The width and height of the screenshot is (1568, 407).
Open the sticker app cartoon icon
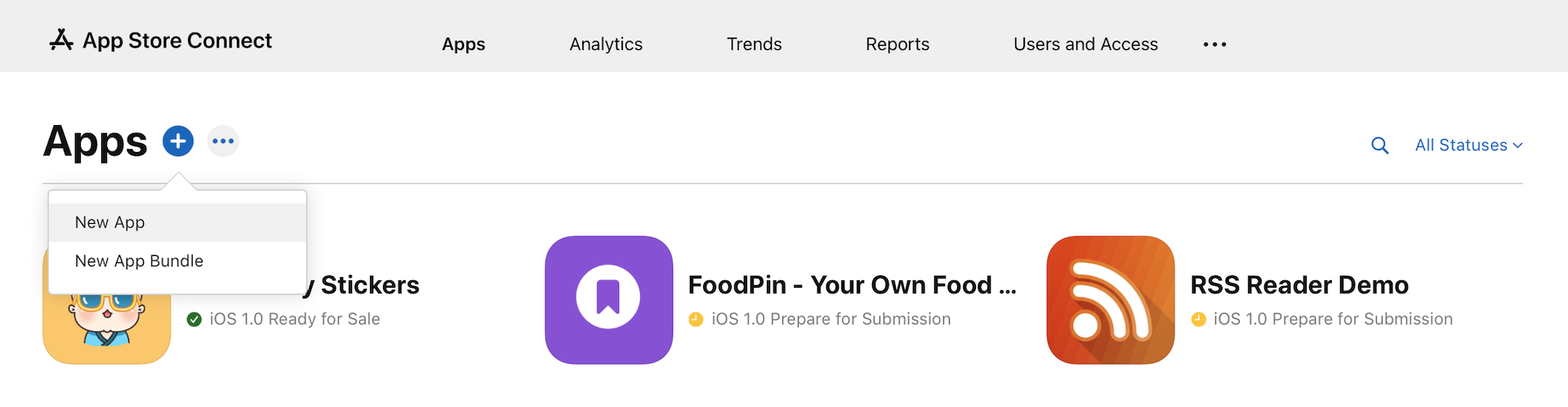click(x=106, y=329)
